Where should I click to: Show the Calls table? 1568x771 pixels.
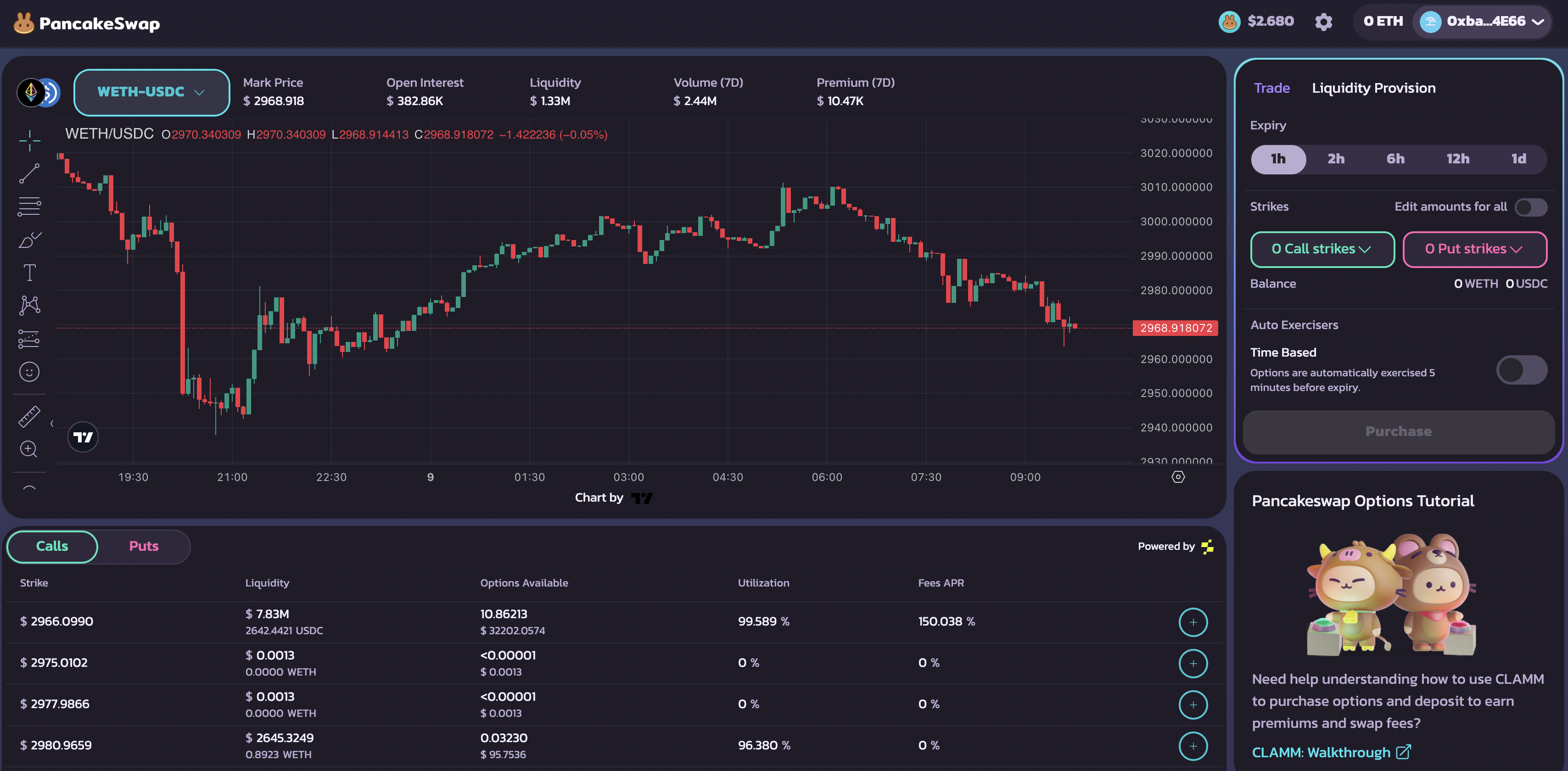(52, 547)
